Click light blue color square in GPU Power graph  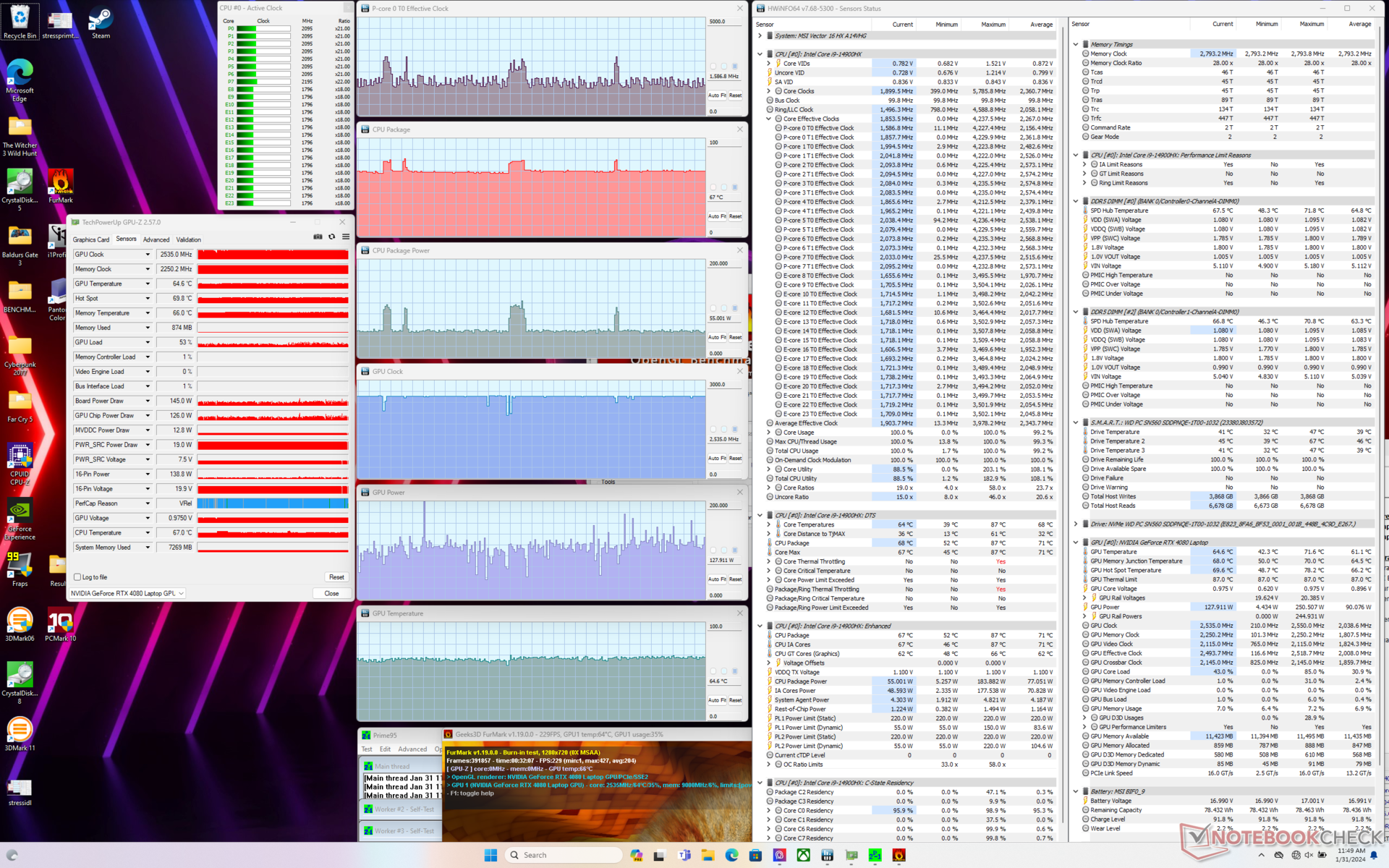tap(724, 550)
